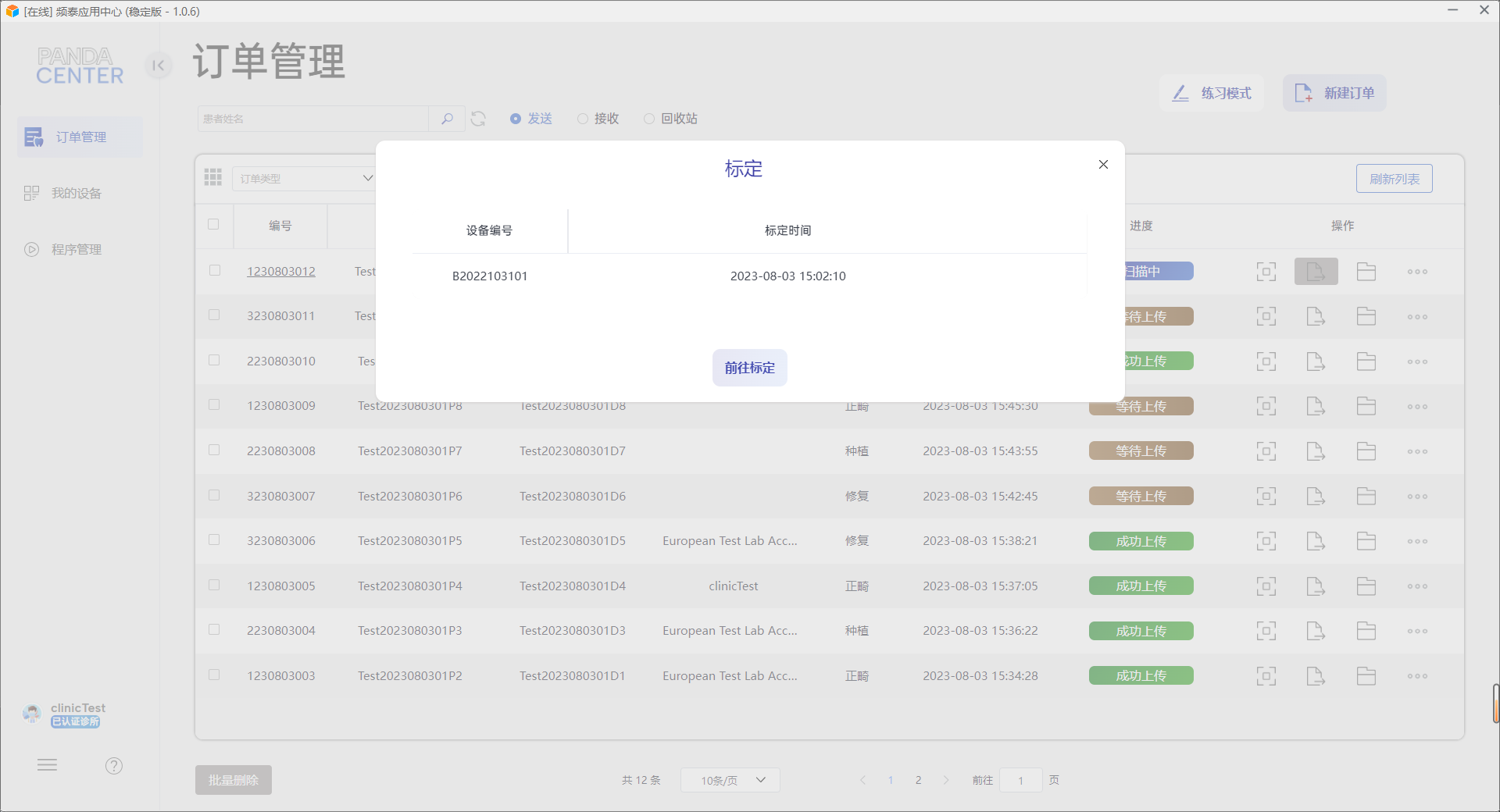Click the page number input field
Image resolution: width=1500 pixels, height=812 pixels.
[x=1020, y=780]
